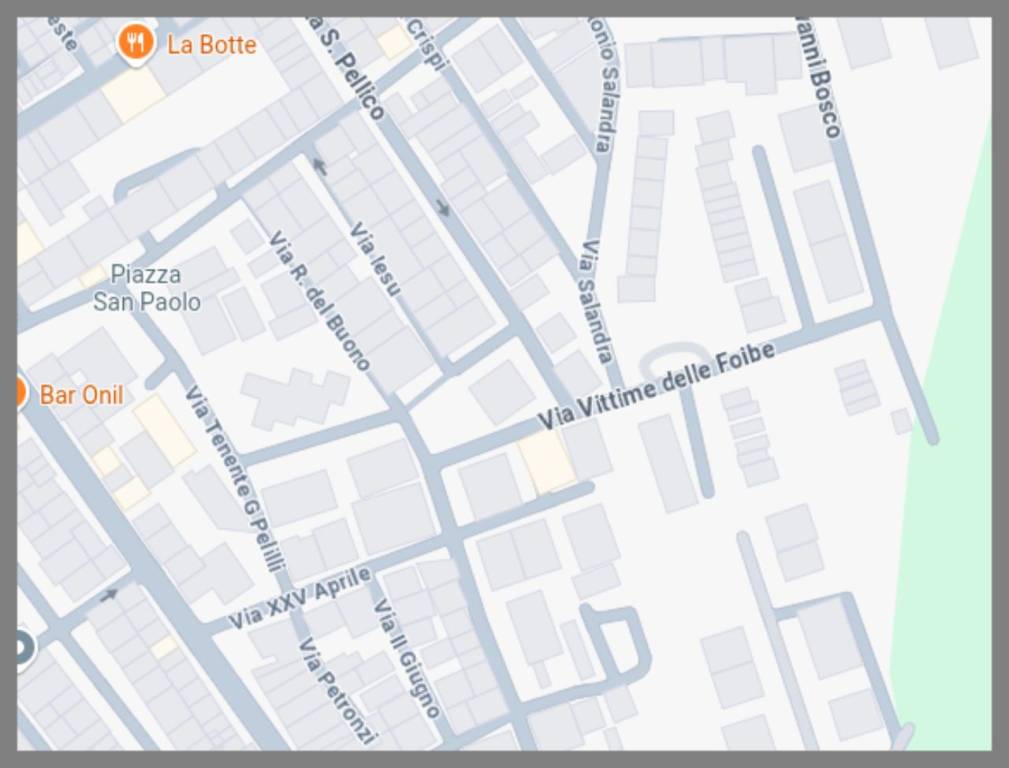Click the Via XXV Aprile street label
Image resolution: width=1009 pixels, height=768 pixels.
coord(300,598)
